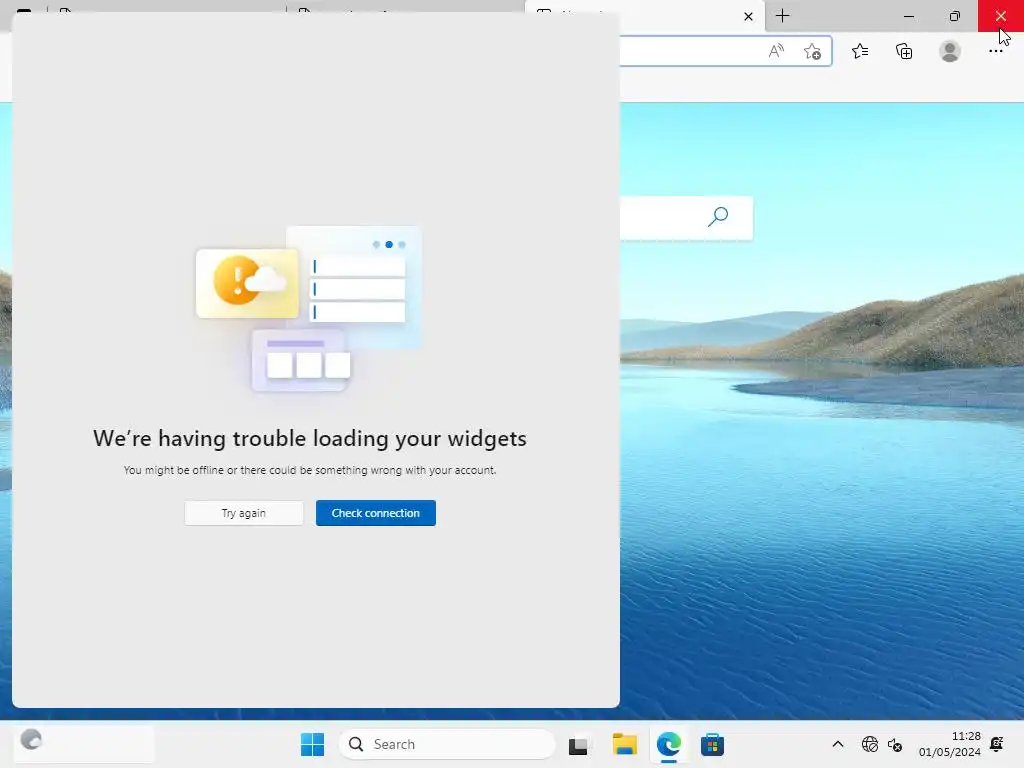The height and width of the screenshot is (768, 1024).
Task: Open Collections in Edge toolbar
Action: (904, 51)
